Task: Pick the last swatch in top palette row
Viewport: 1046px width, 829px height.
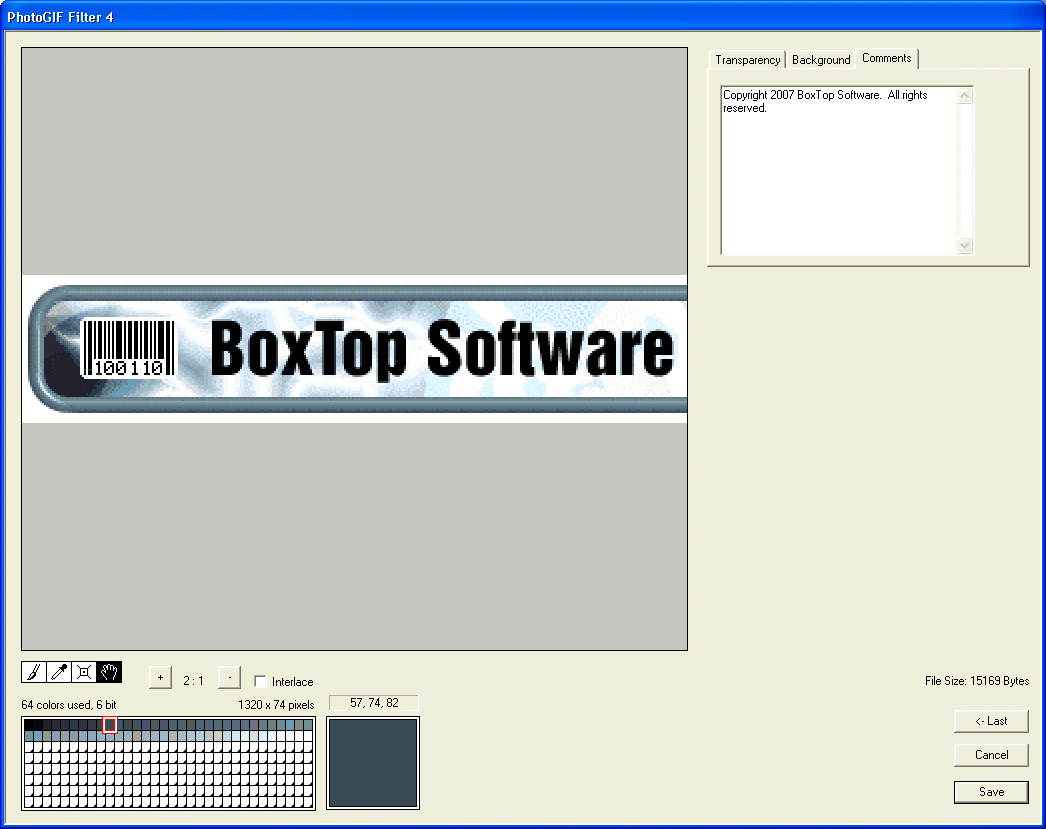Action: point(308,725)
